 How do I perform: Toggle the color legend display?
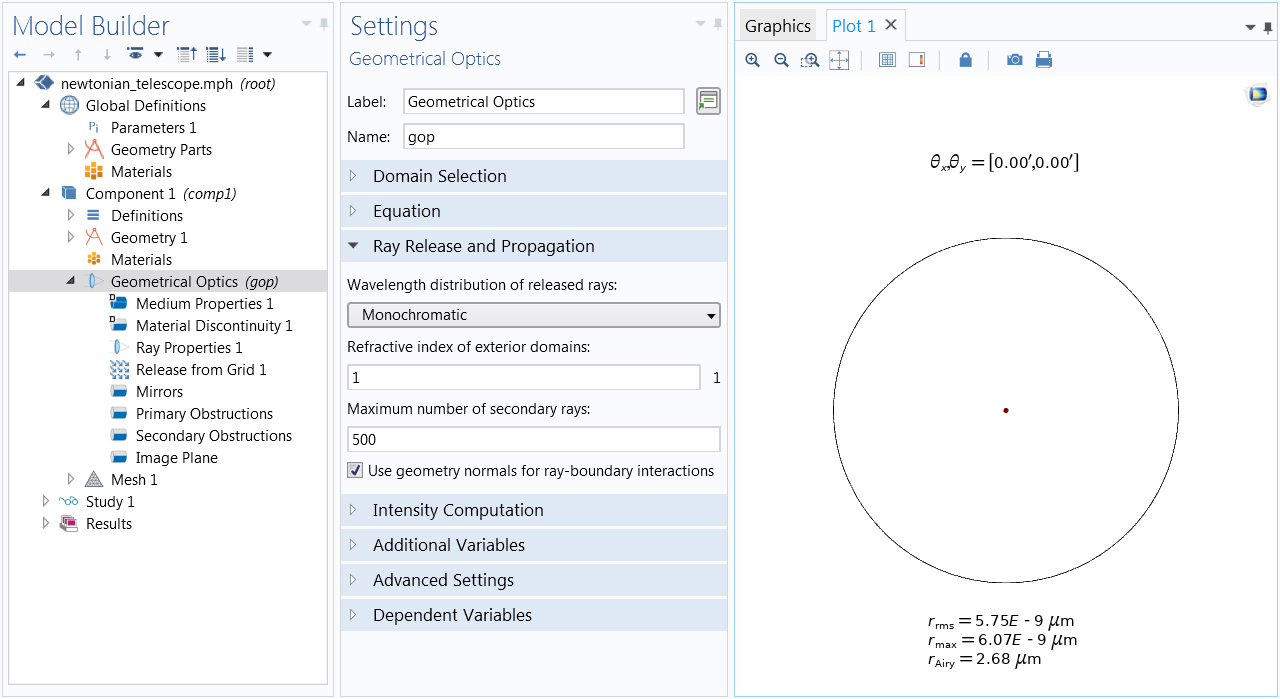917,60
